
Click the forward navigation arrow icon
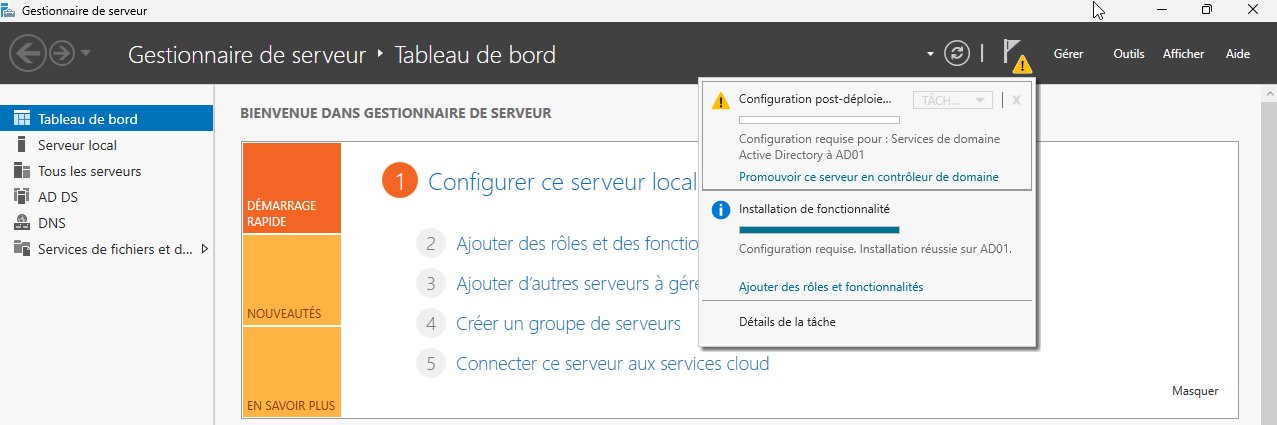(61, 53)
